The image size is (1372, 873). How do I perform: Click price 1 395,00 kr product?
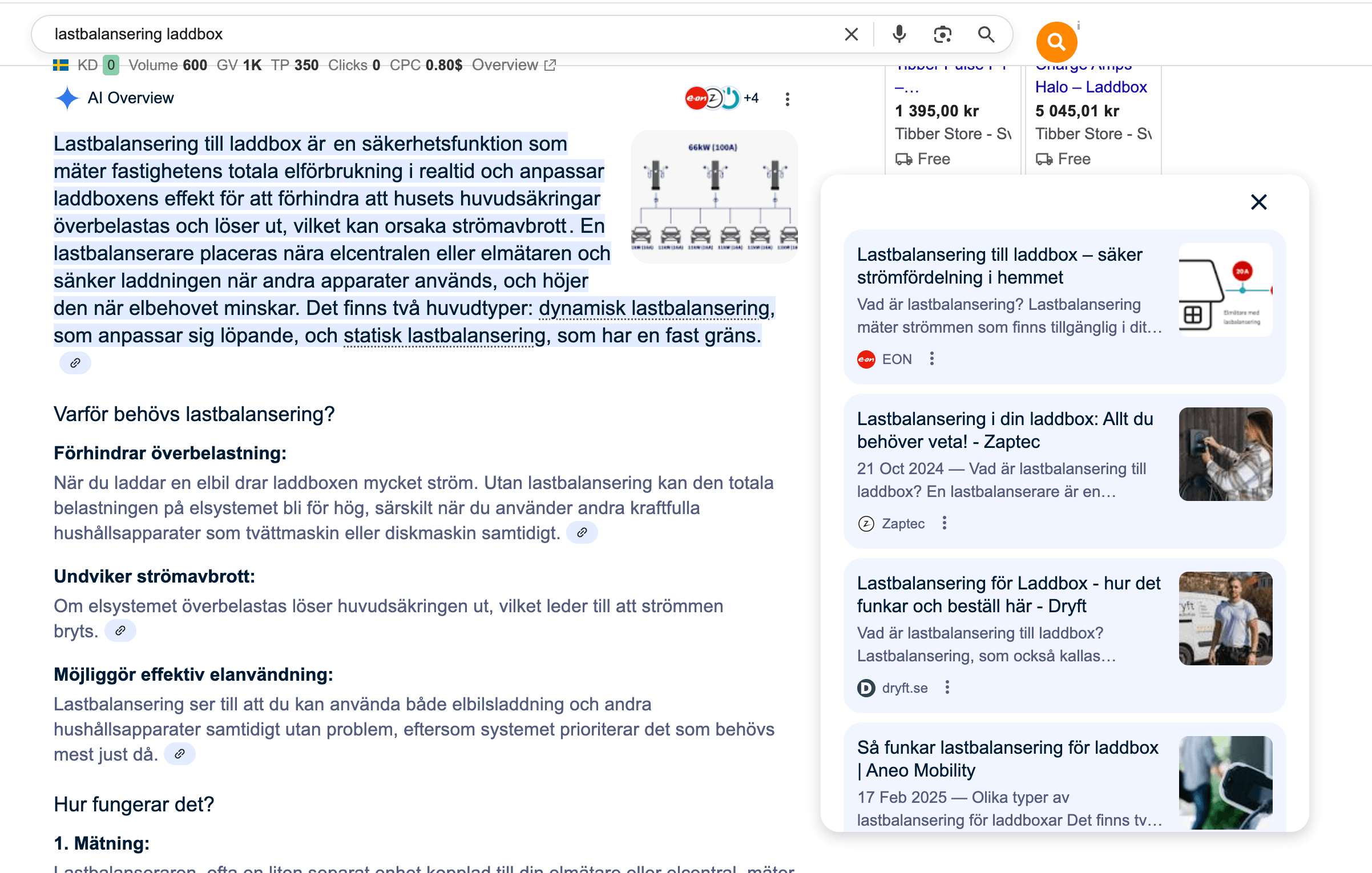click(x=937, y=111)
